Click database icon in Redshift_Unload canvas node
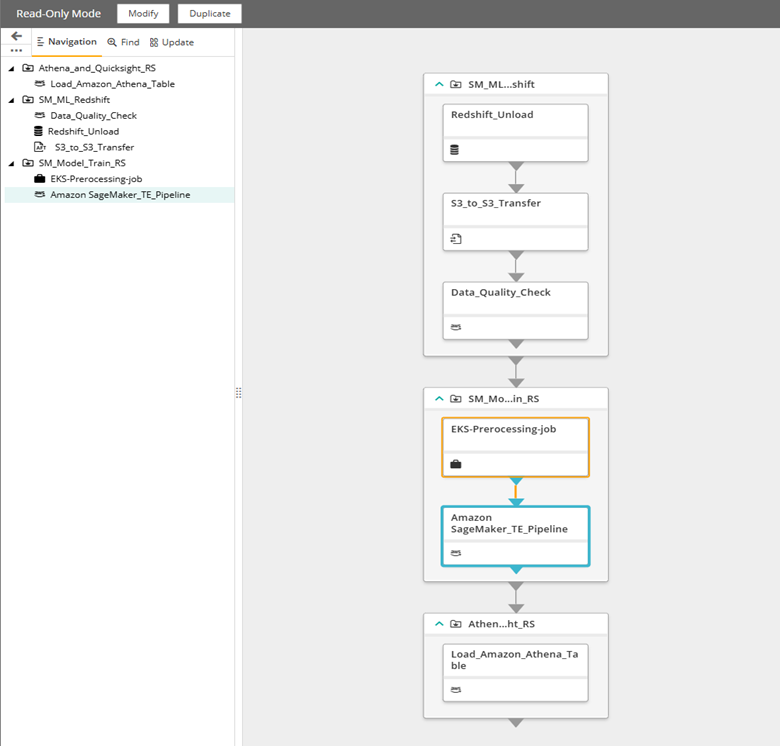The width and height of the screenshot is (780, 746). click(455, 150)
